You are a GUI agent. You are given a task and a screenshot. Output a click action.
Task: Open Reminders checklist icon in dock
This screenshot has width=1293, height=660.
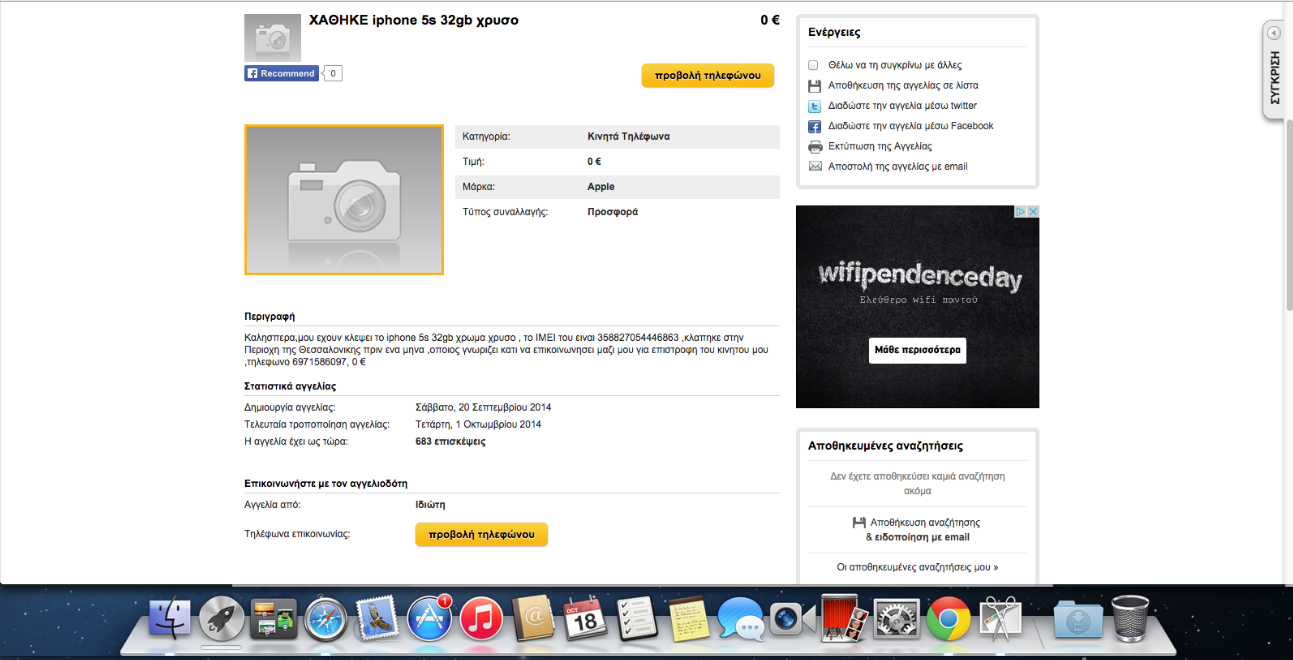637,618
